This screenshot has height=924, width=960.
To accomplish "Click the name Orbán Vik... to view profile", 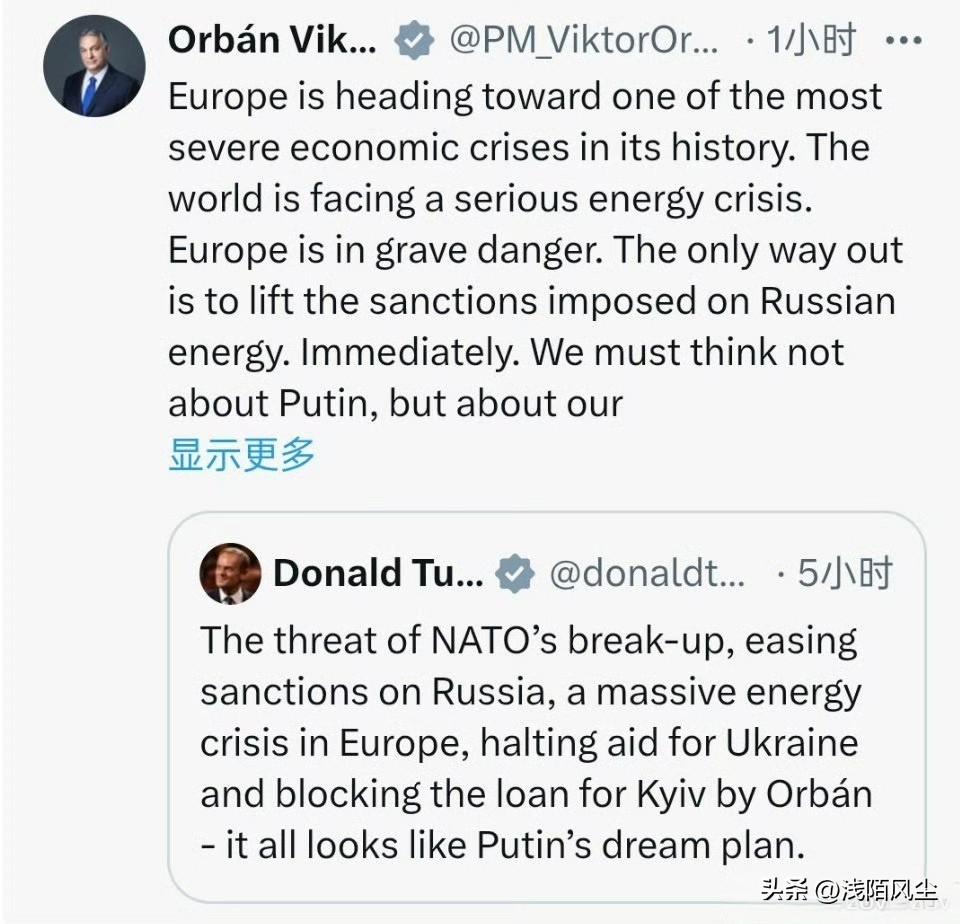I will point(270,40).
